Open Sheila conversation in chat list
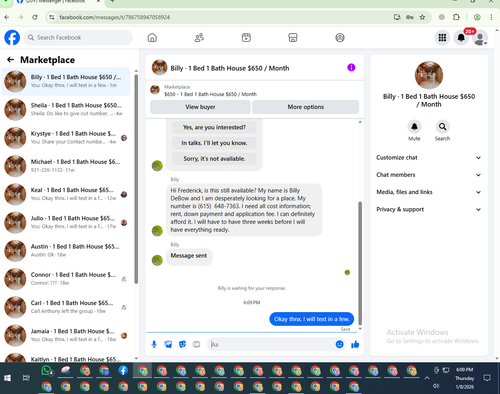 point(66,110)
